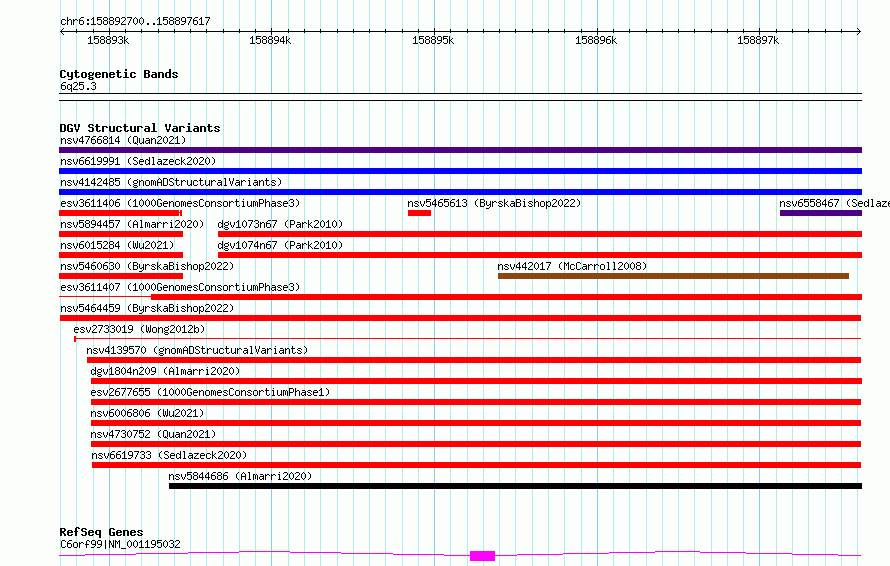Open nsv5460630 (ByrskaBishop2022) label
Image resolution: width=890 pixels, height=566 pixels.
tap(147, 266)
